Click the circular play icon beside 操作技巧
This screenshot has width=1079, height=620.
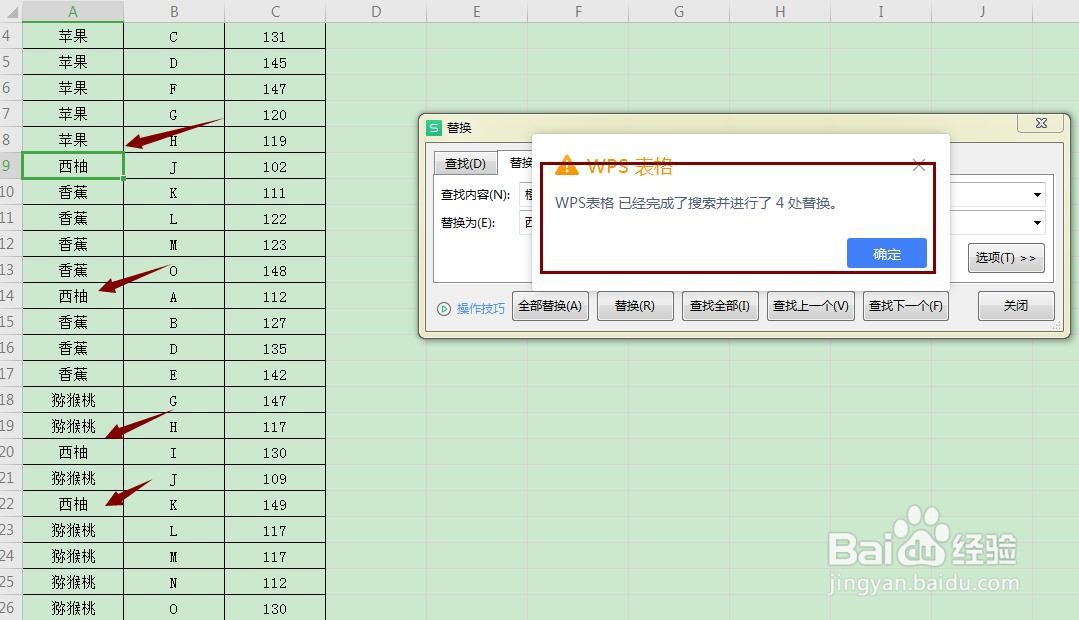(x=443, y=309)
